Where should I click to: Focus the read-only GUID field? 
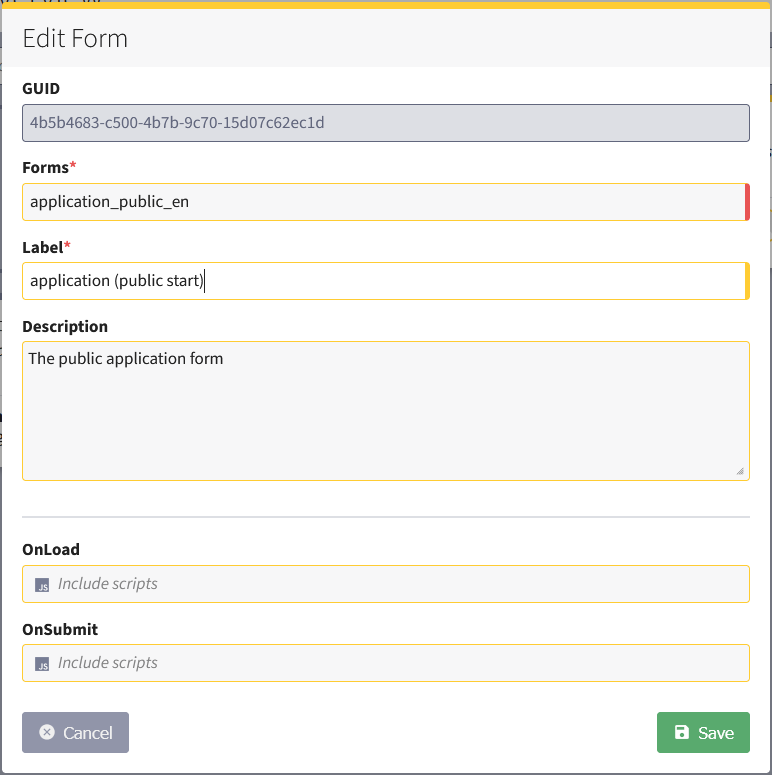pos(386,123)
